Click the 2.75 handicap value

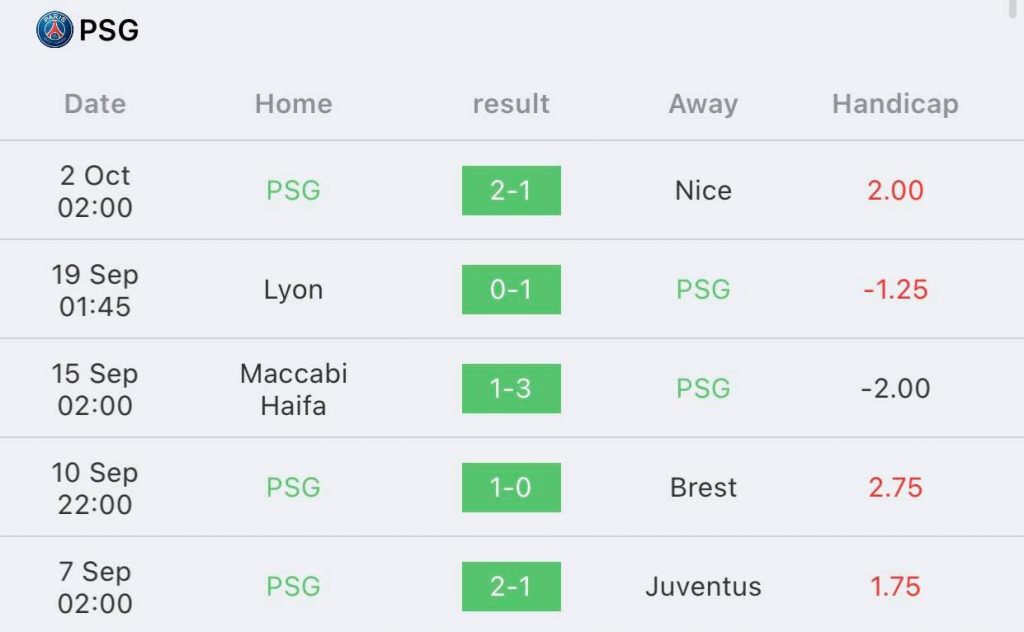pyautogui.click(x=895, y=488)
